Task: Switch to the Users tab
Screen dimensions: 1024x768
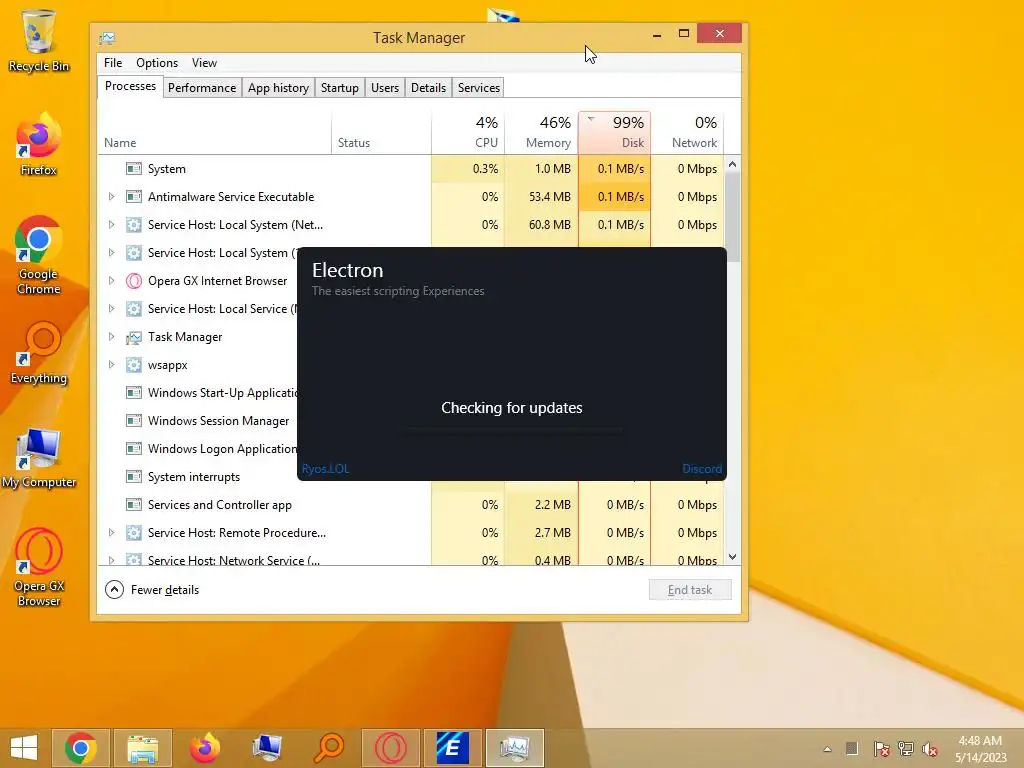Action: coord(385,88)
